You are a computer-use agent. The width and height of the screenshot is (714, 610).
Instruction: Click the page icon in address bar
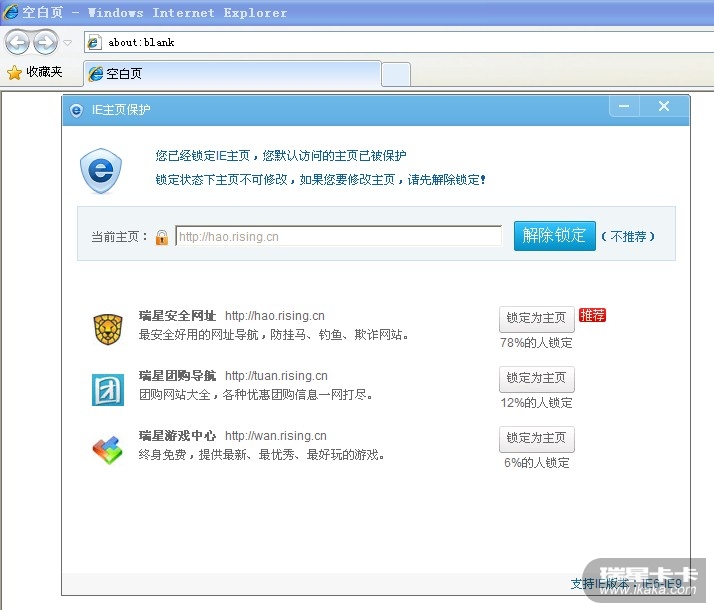pos(94,42)
